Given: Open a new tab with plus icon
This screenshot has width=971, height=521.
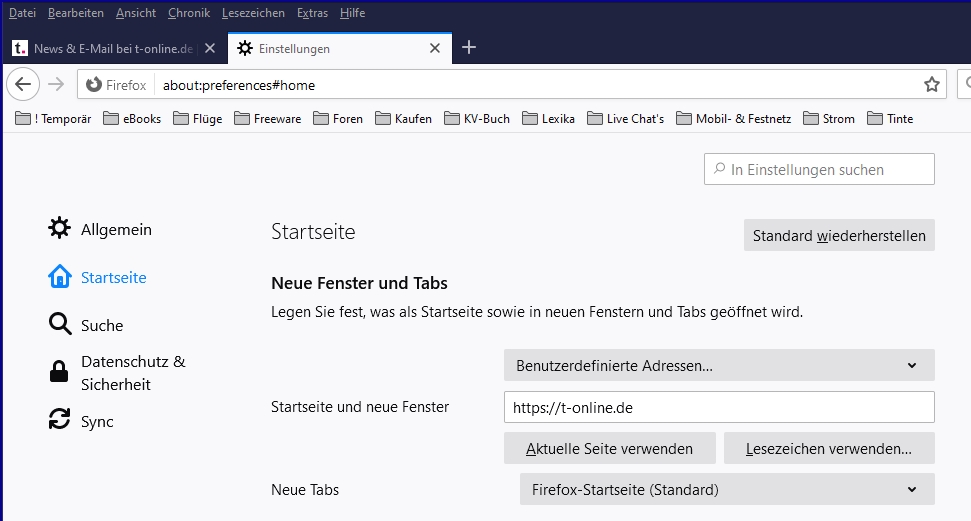Looking at the screenshot, I should 469,47.
